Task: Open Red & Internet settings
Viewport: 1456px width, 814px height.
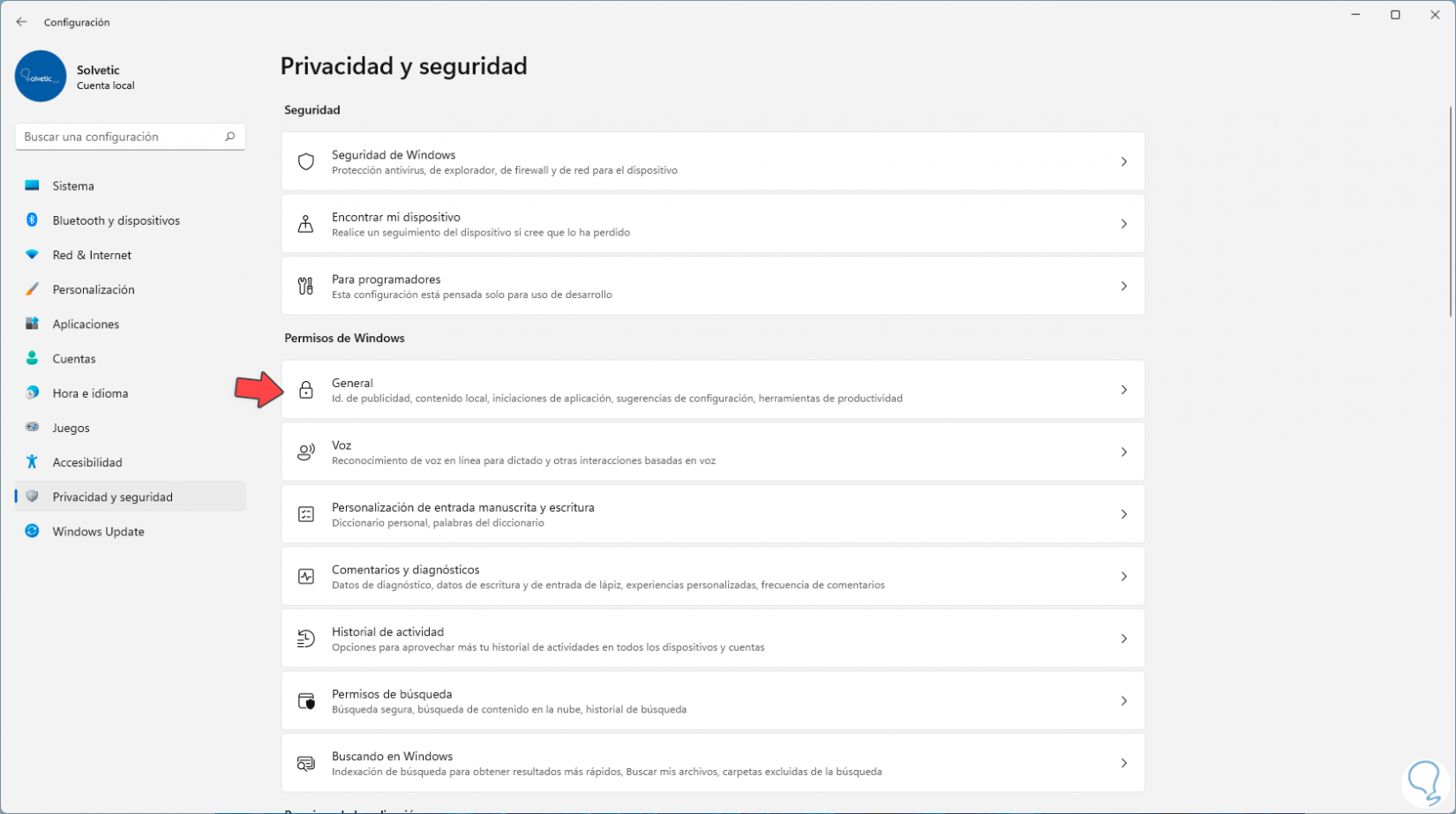Action: pyautogui.click(x=92, y=255)
